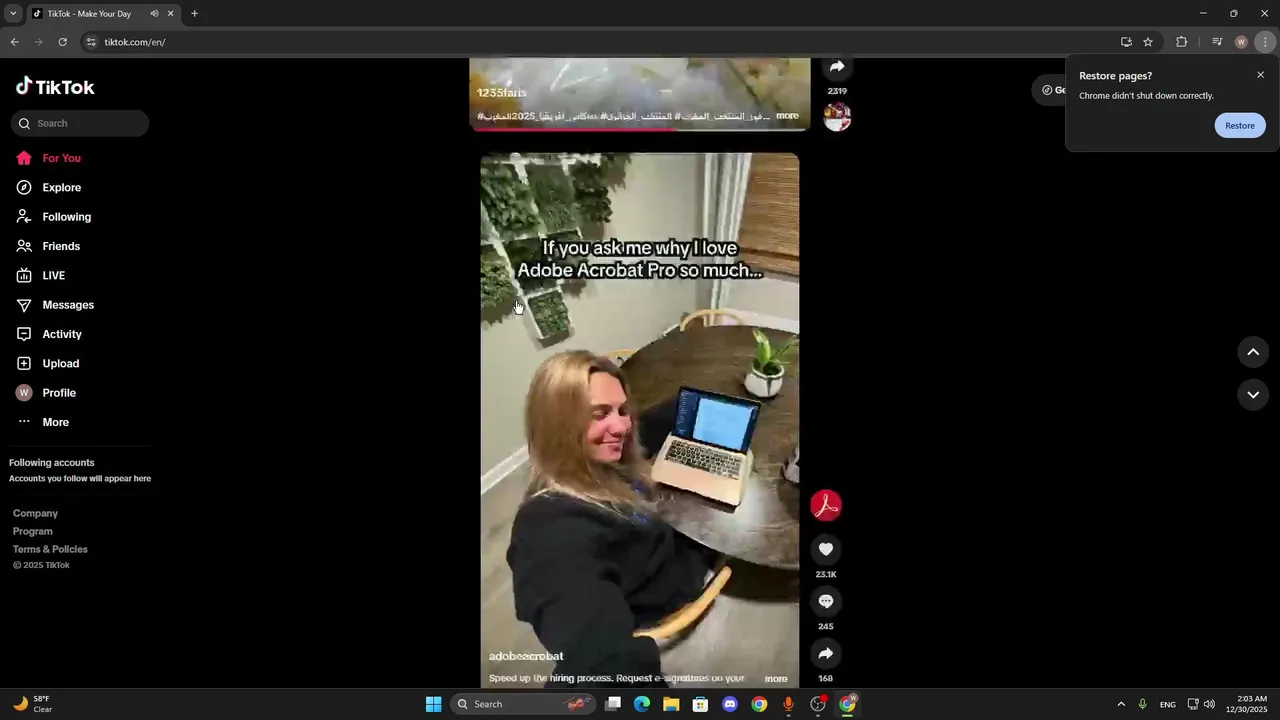Screen dimensions: 1280x720
Task: Bookmark this page with the star icon
Action: tap(1148, 42)
